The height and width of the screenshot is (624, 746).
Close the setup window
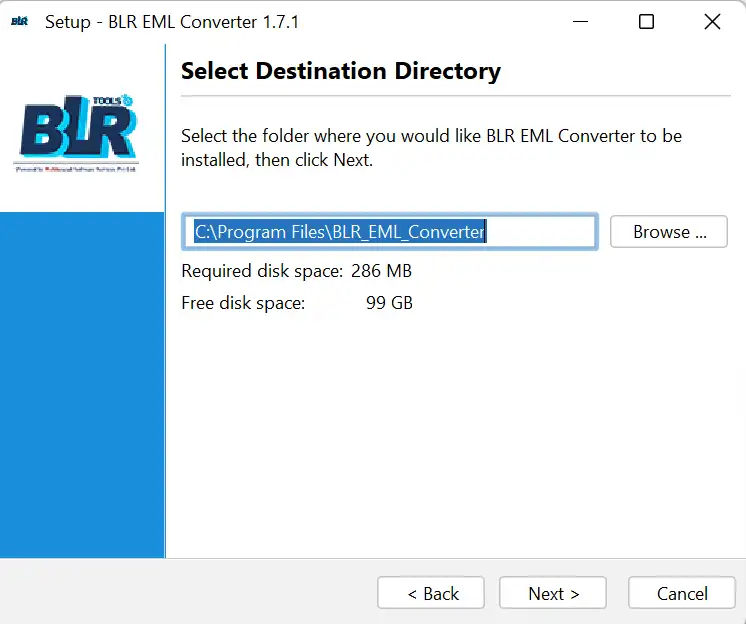[712, 21]
